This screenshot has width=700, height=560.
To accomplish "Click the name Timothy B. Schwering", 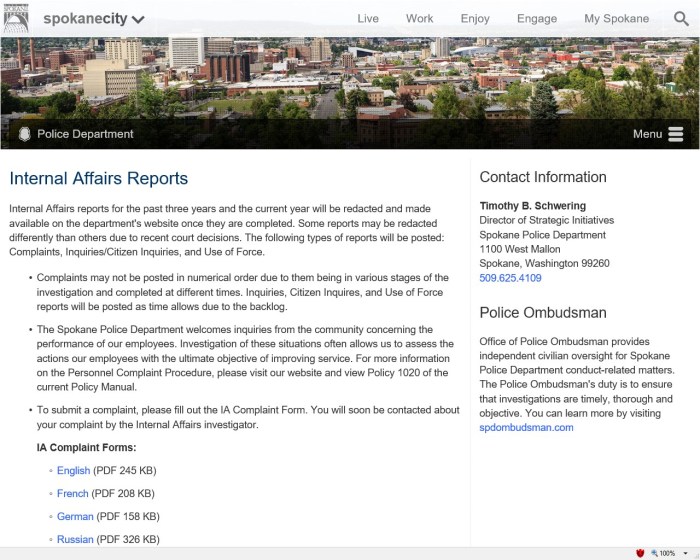I will point(533,206).
